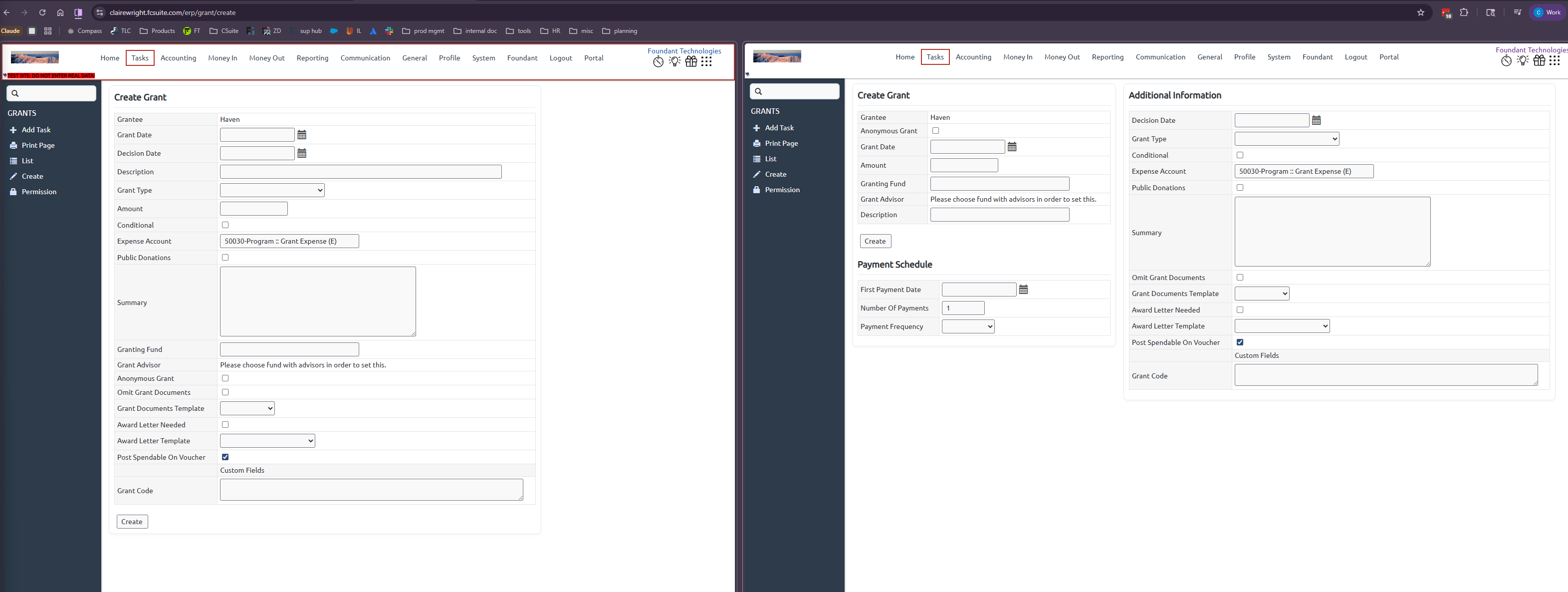The height and width of the screenshot is (592, 1568).
Task: Open Money Out menu in right page
Action: (x=1062, y=57)
